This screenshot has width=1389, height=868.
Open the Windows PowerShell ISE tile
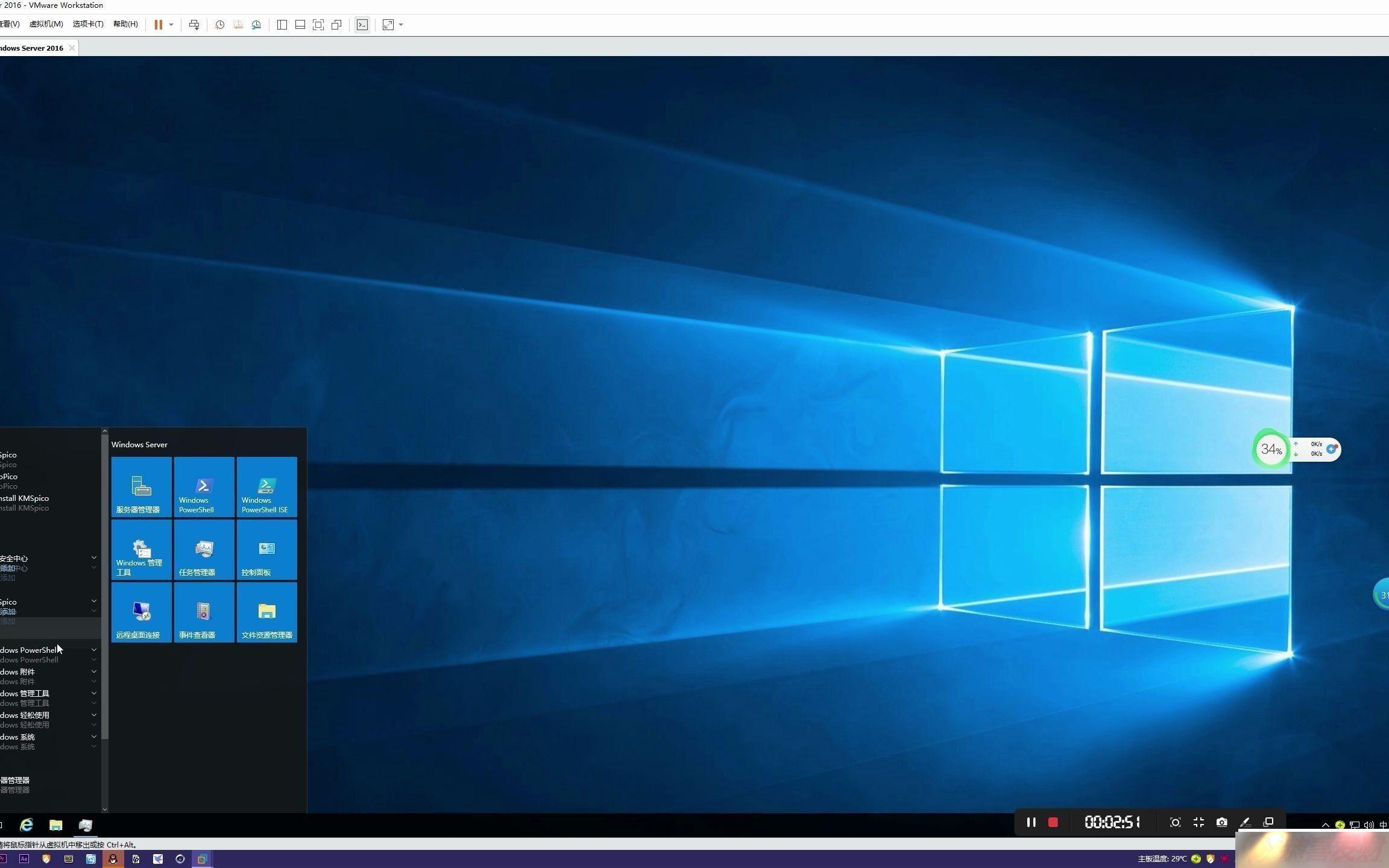pos(266,486)
